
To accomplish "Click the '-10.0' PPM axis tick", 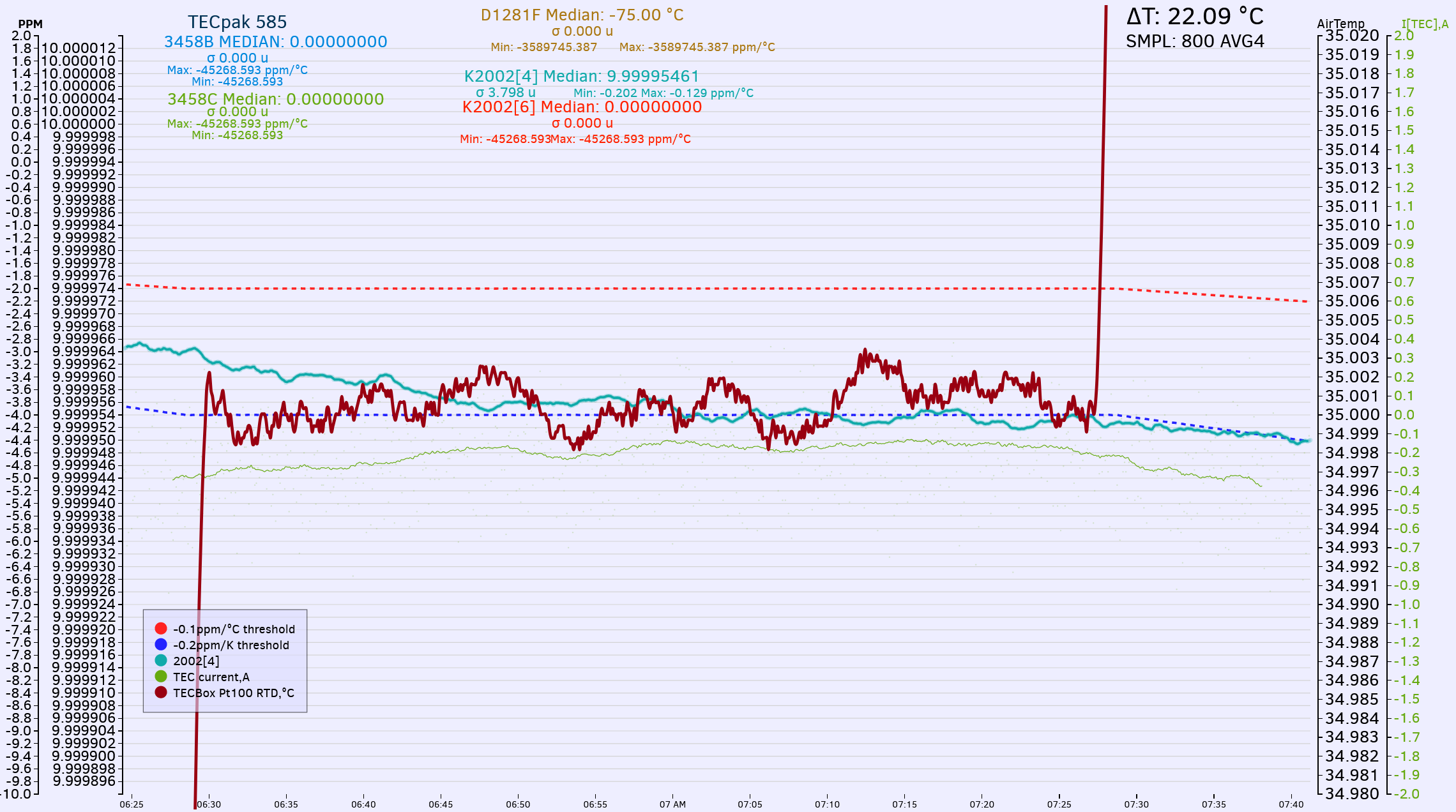I will click(15, 794).
